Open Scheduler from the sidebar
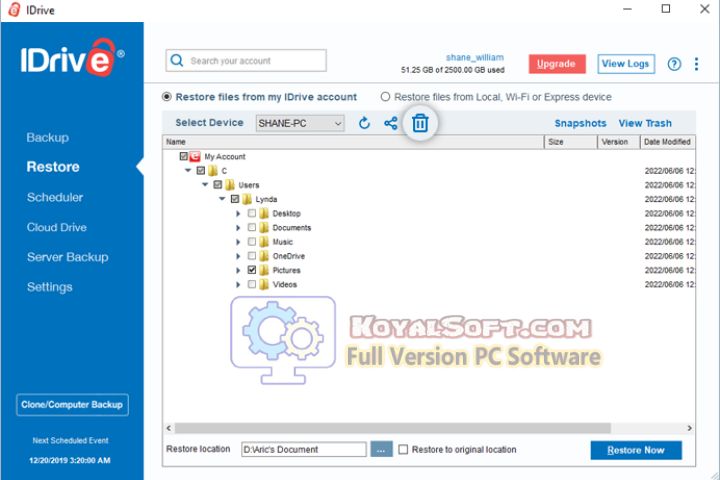This screenshot has height=480, width=720. point(55,198)
